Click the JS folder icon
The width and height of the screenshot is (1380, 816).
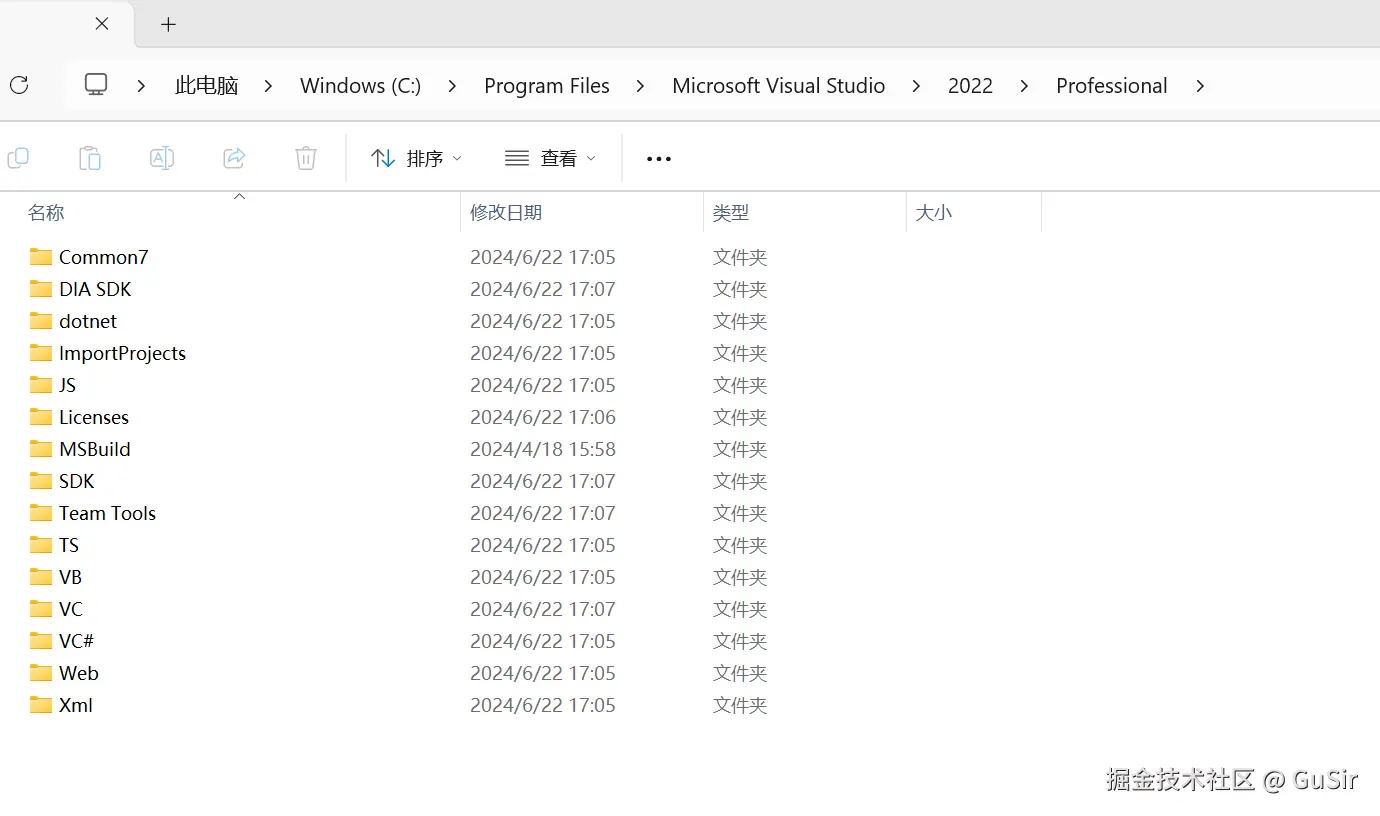coord(41,385)
